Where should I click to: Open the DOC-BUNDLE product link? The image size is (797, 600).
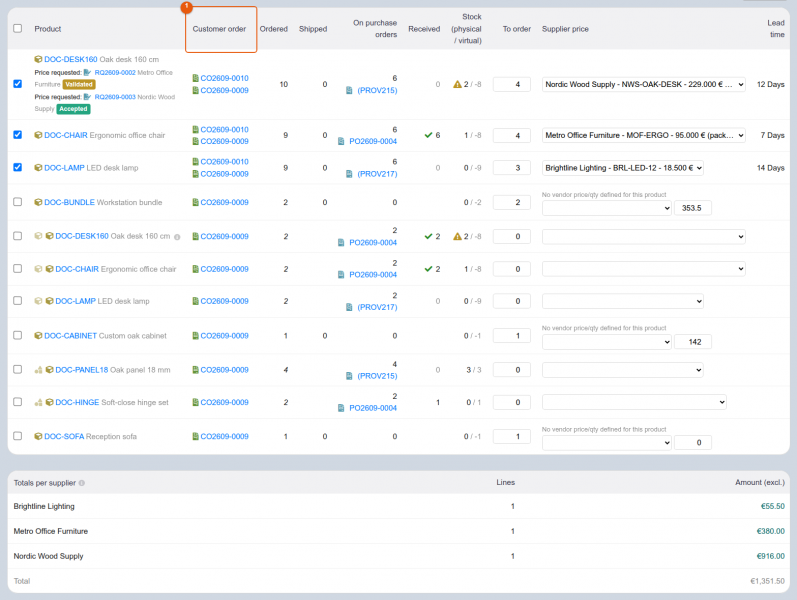click(x=69, y=202)
